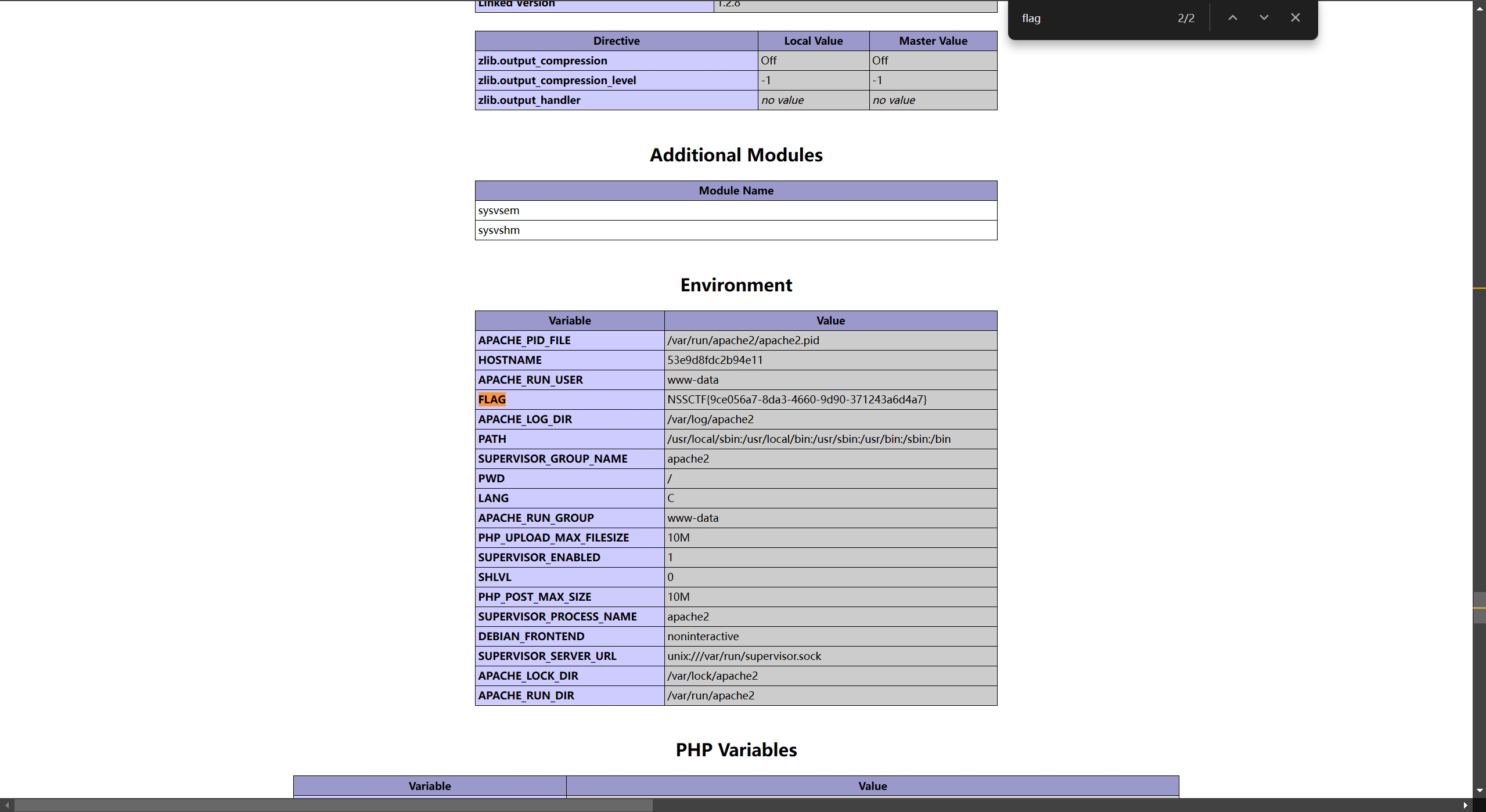Screen dimensions: 1486x812
Task: Click SUPERVISOR_SERVER_URL variable
Action: tap(547, 656)
